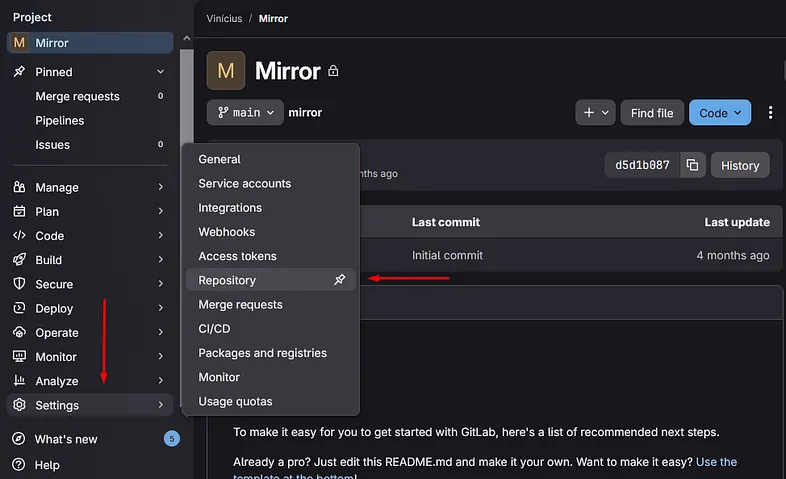Screen dimensions: 786x479
Task: Click the Initial commit message link
Action: (x=447, y=255)
